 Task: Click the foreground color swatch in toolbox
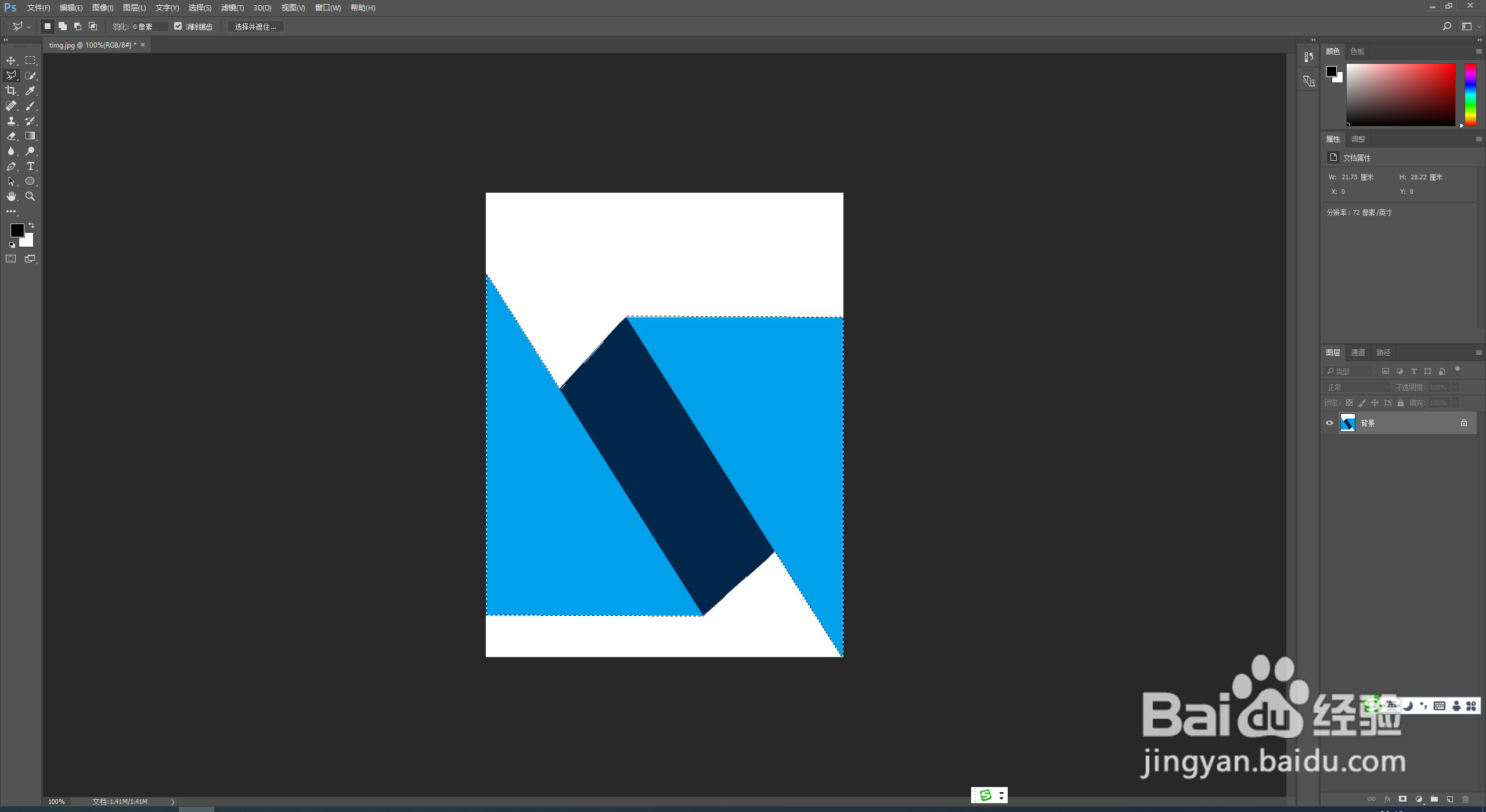(16, 229)
